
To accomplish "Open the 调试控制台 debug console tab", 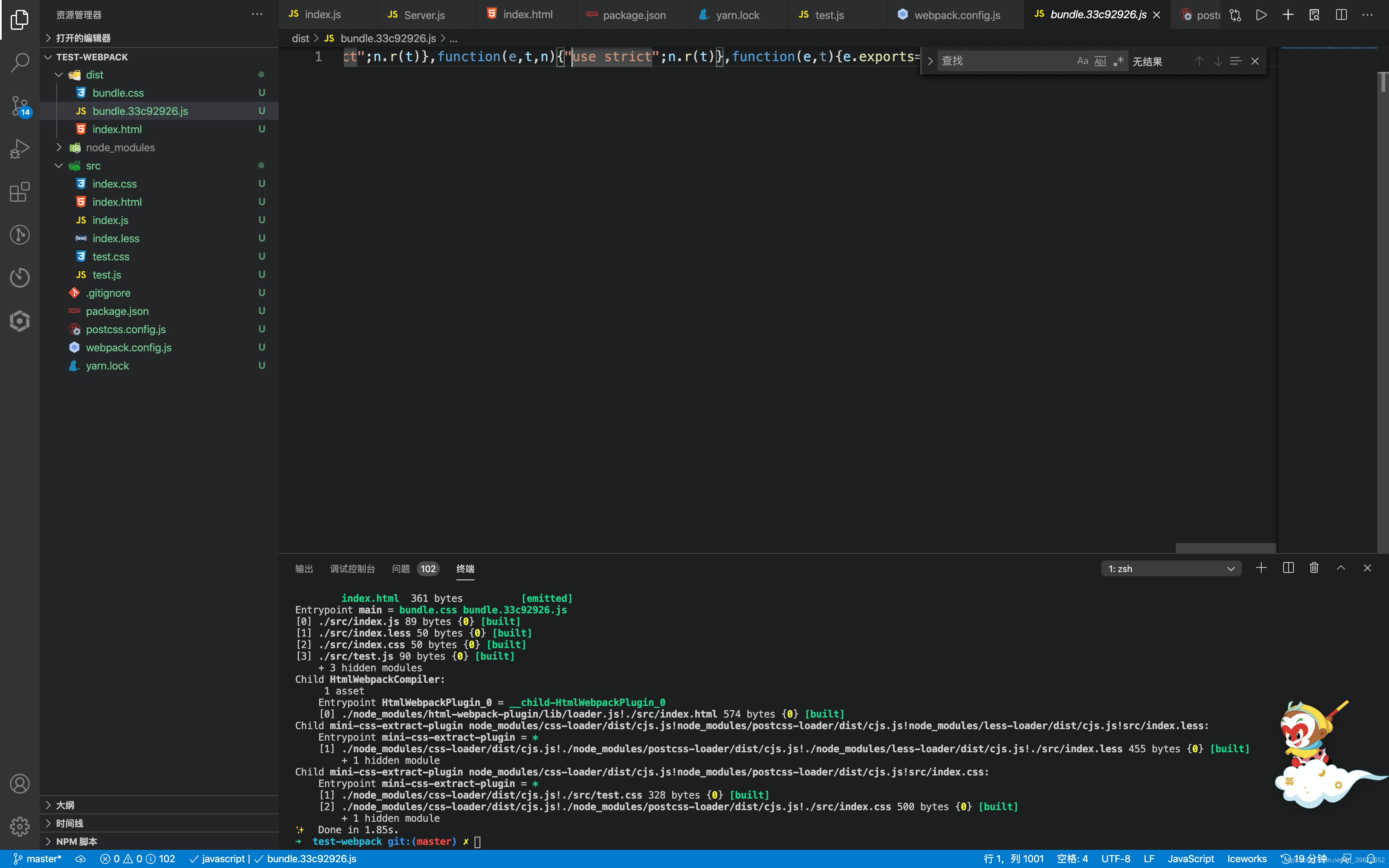I will point(352,568).
